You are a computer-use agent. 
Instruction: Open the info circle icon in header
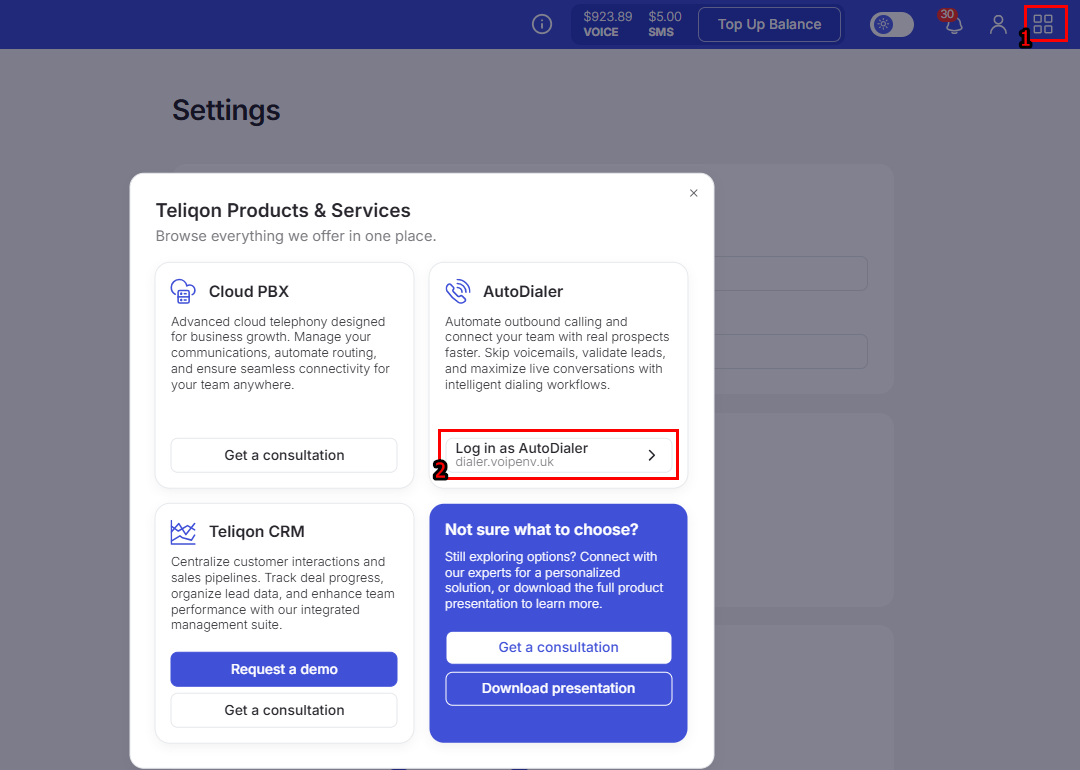tap(542, 25)
